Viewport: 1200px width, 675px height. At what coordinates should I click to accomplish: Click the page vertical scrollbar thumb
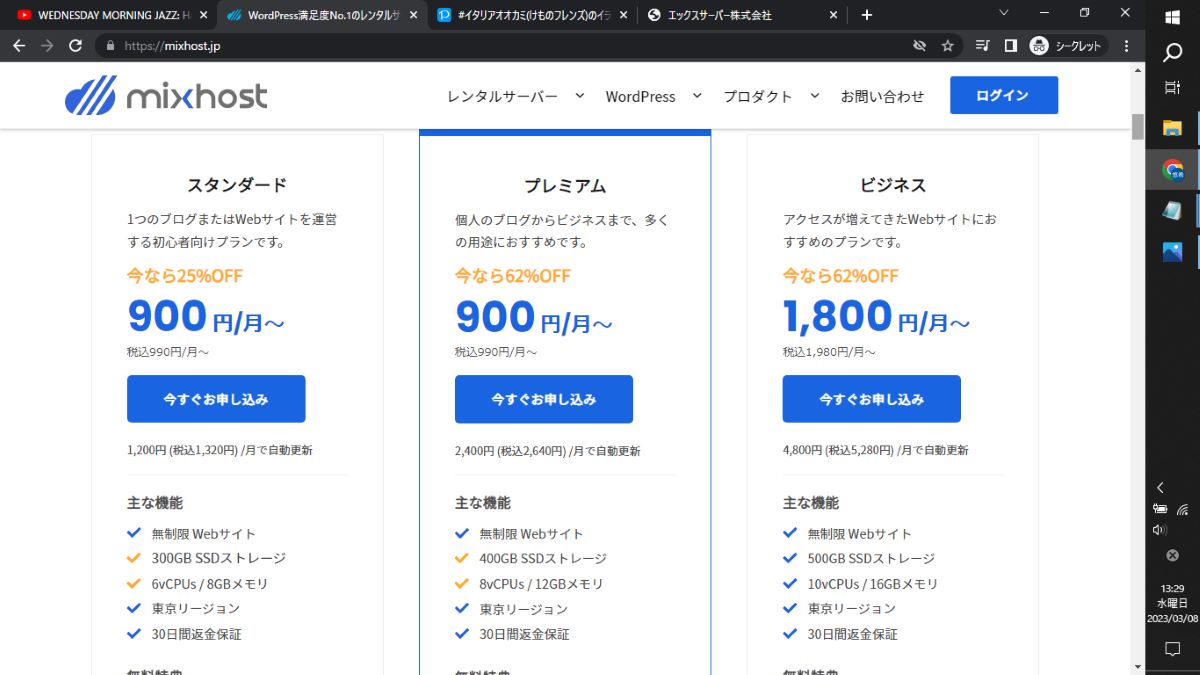point(1137,128)
